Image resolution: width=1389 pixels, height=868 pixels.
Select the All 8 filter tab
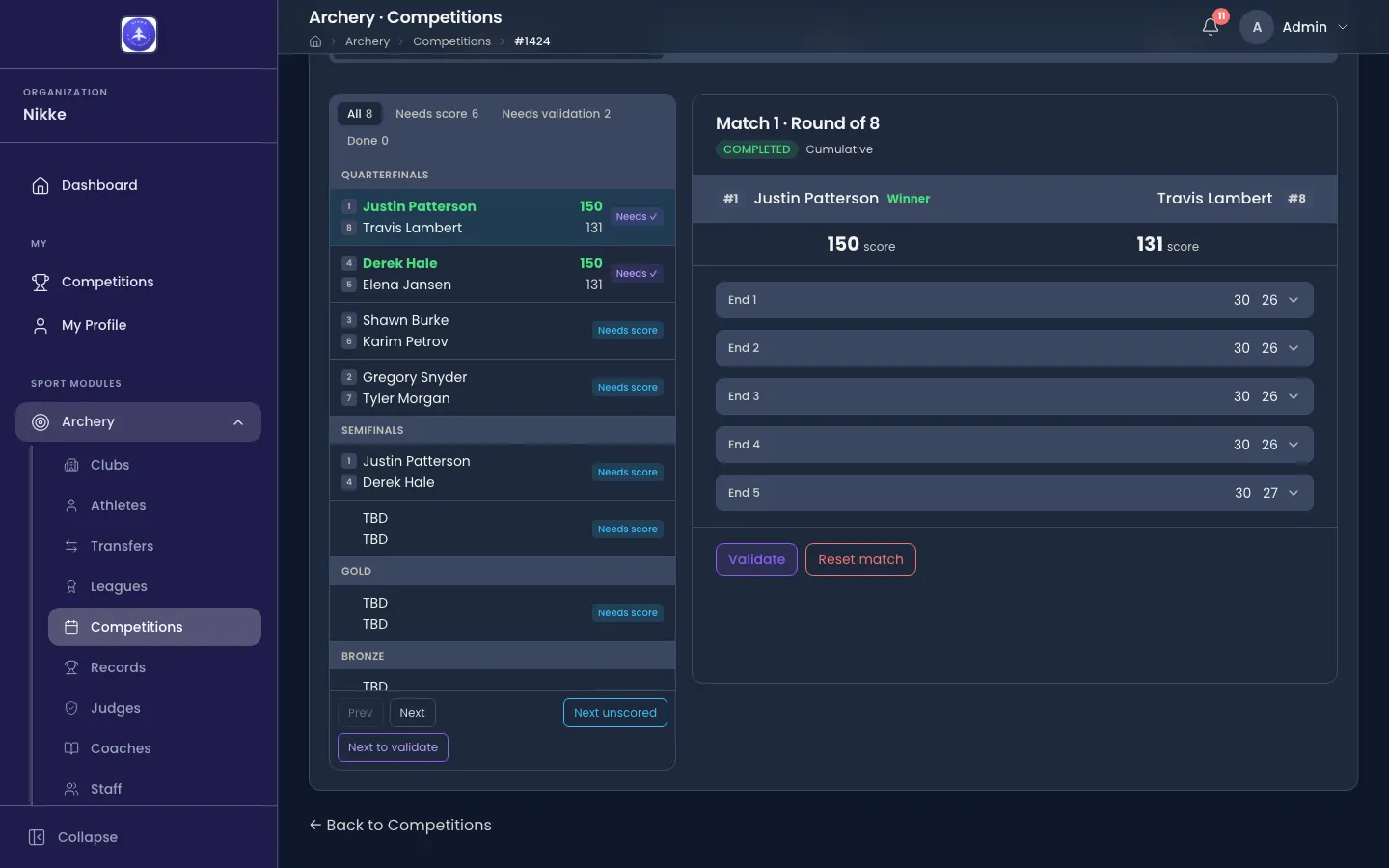[x=360, y=114]
